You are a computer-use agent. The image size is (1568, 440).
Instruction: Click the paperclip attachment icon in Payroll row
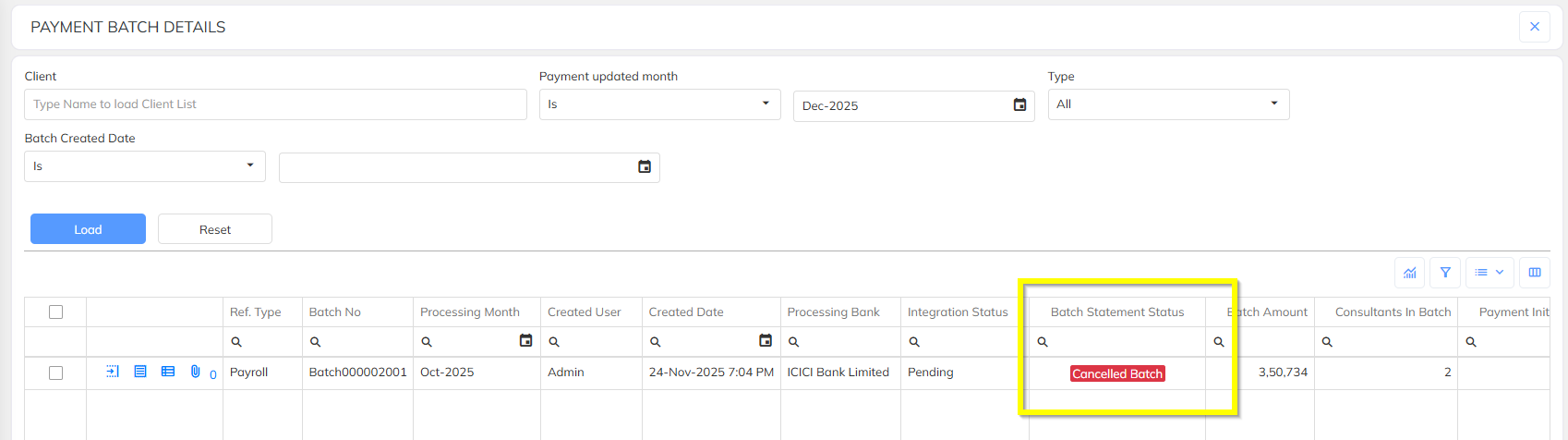[x=195, y=372]
